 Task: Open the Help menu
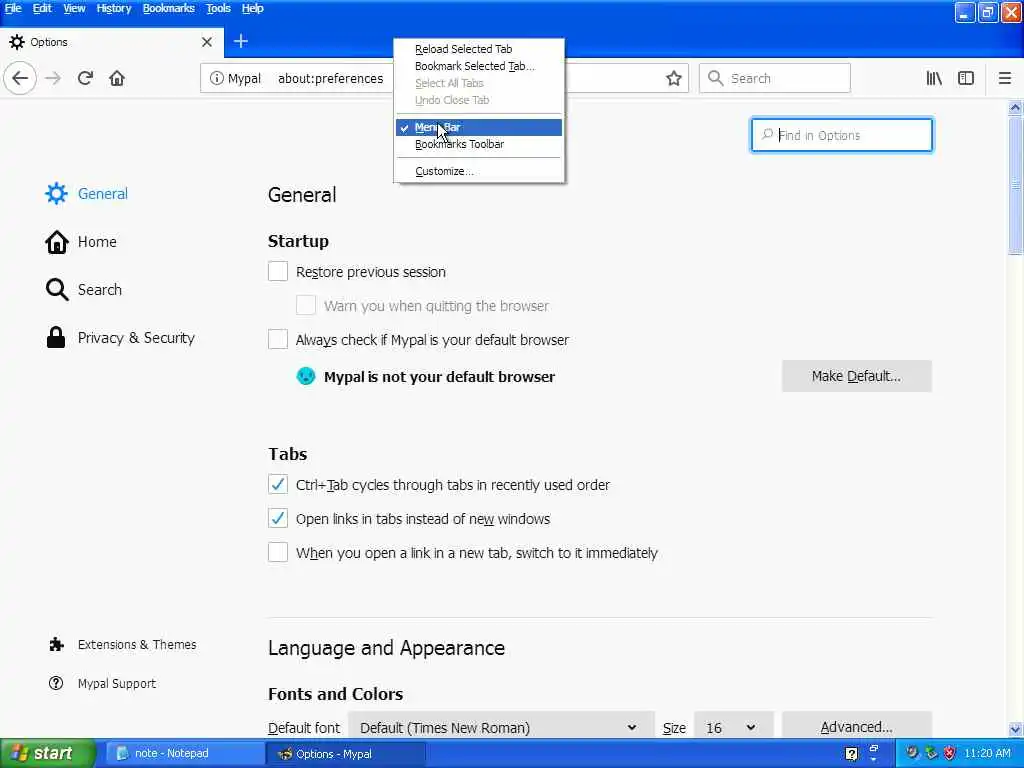tap(253, 8)
